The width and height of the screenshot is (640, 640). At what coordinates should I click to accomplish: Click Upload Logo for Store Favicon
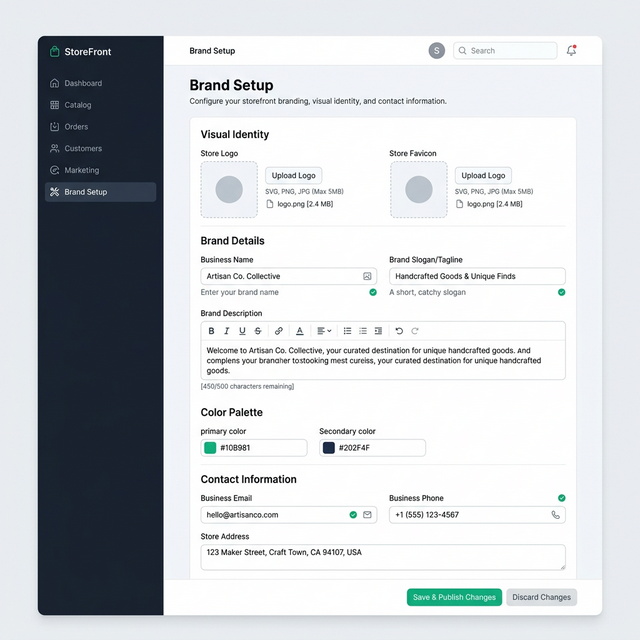[483, 175]
